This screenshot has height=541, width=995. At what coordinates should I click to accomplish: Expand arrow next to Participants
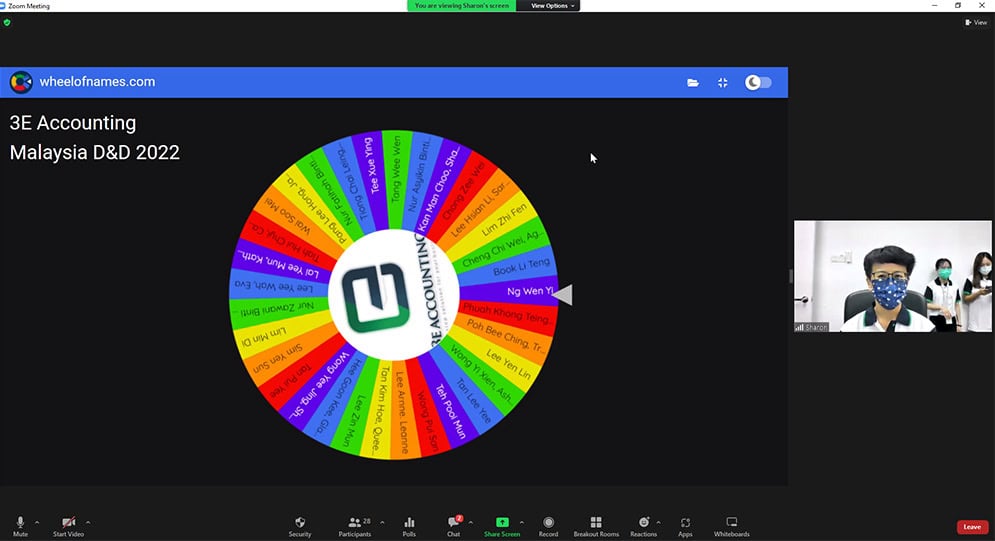click(x=382, y=522)
